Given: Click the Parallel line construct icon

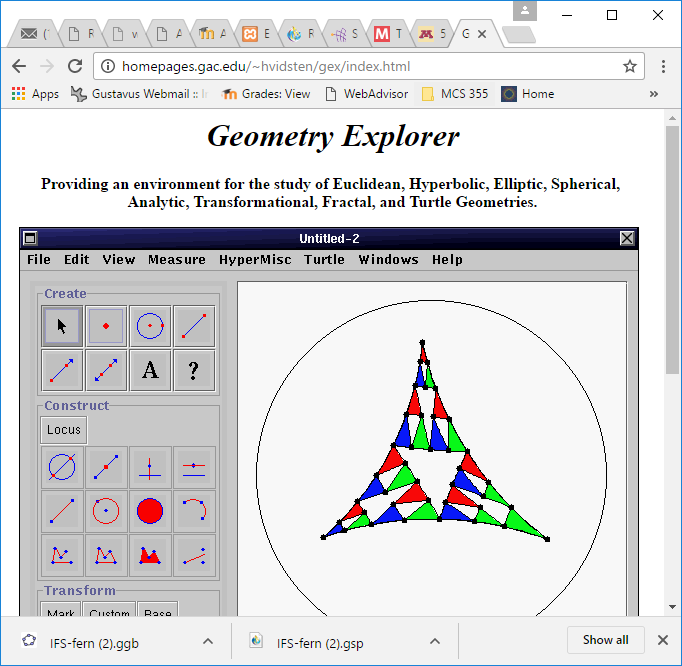Looking at the screenshot, I should coord(194,467).
